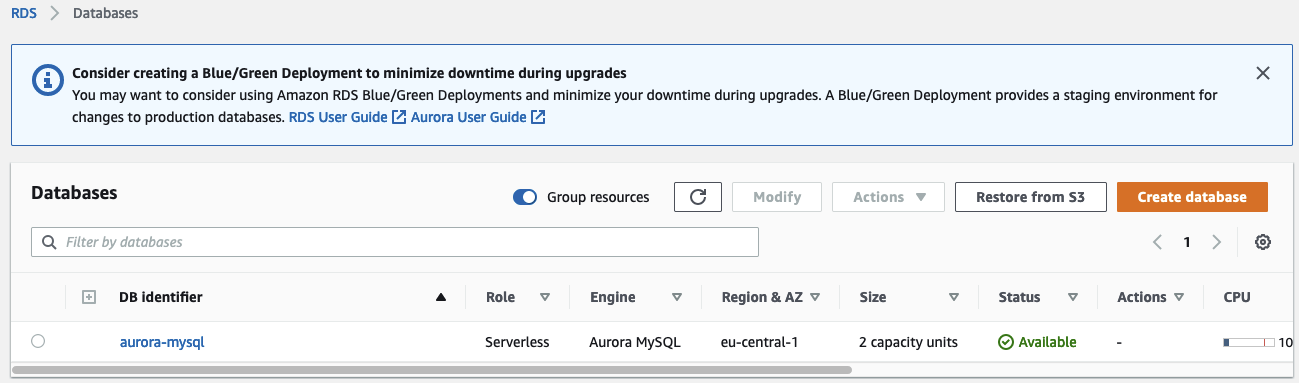Click Create database button
1299x383 pixels.
[x=1192, y=197]
